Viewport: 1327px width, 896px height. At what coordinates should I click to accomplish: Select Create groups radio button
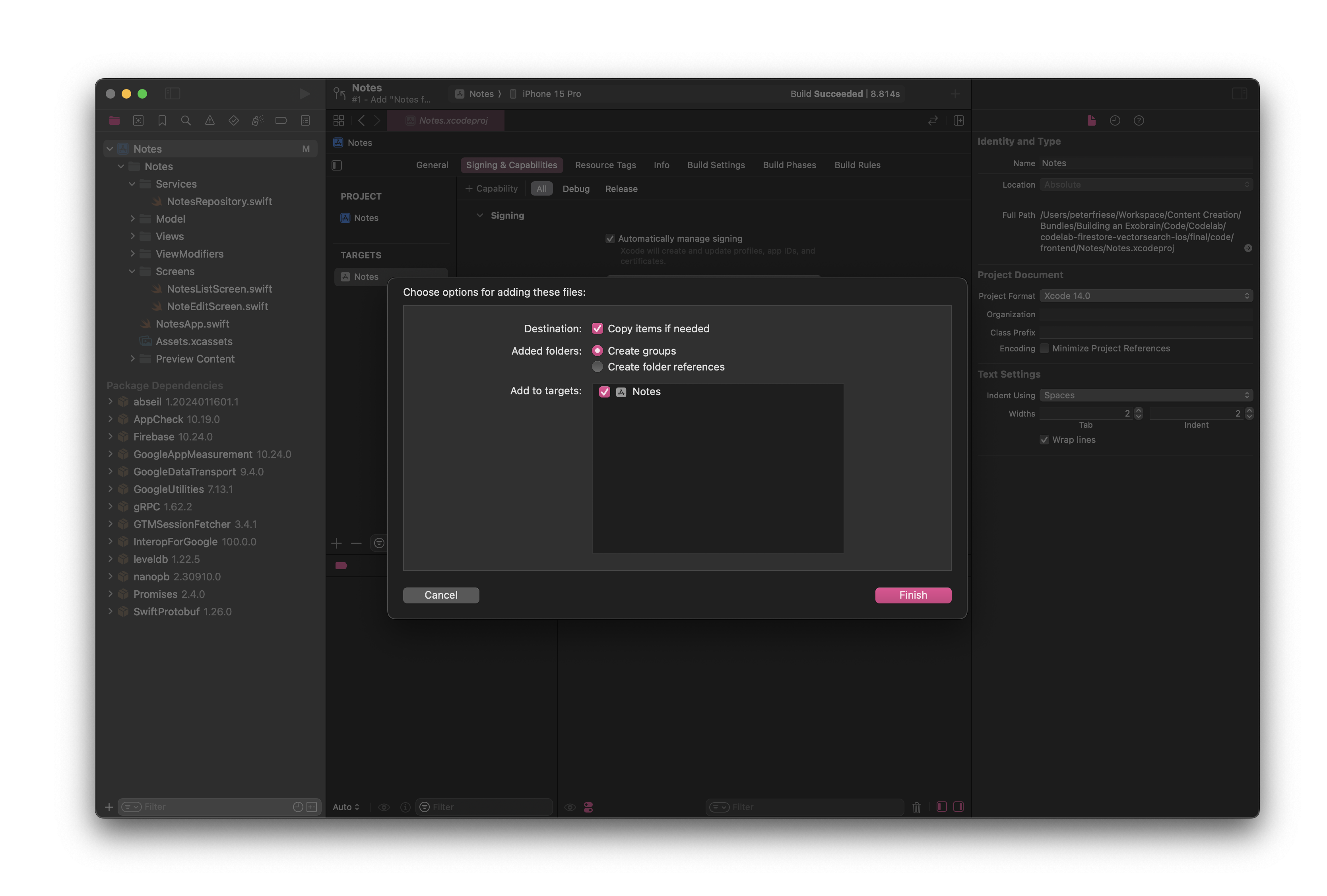pyautogui.click(x=597, y=350)
